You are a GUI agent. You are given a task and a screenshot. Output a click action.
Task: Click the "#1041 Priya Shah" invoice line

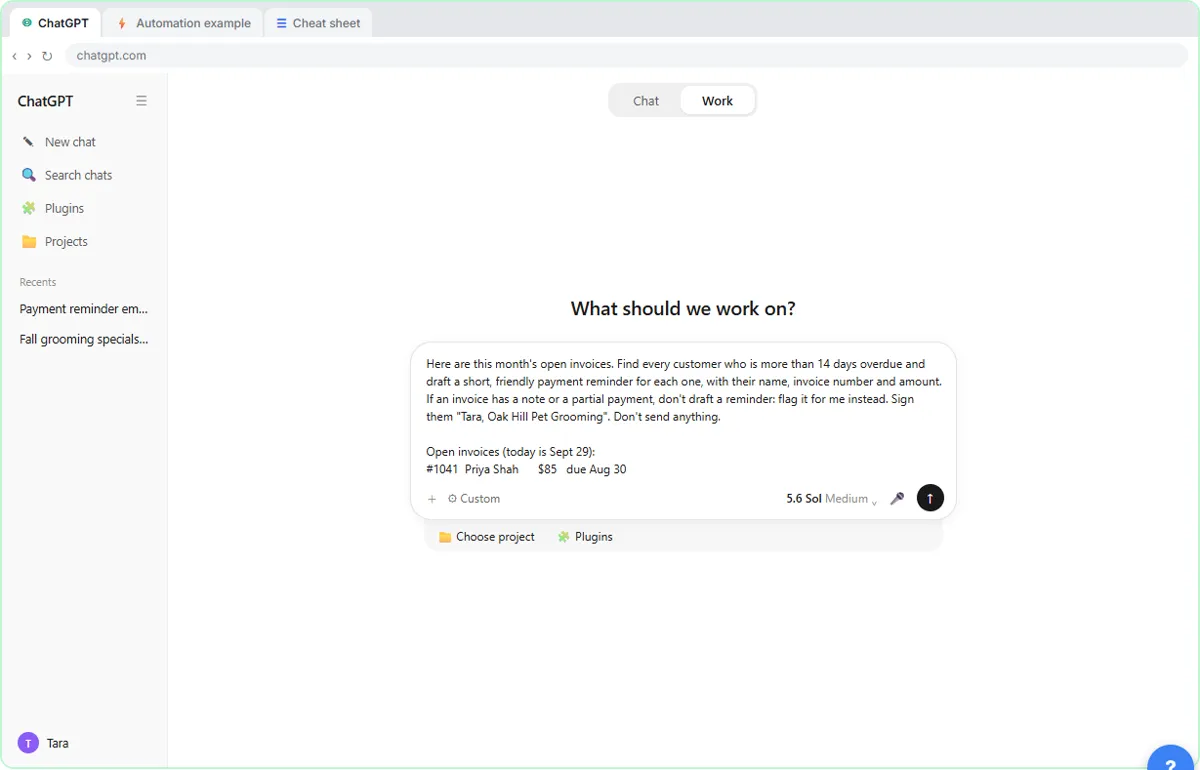click(x=526, y=469)
